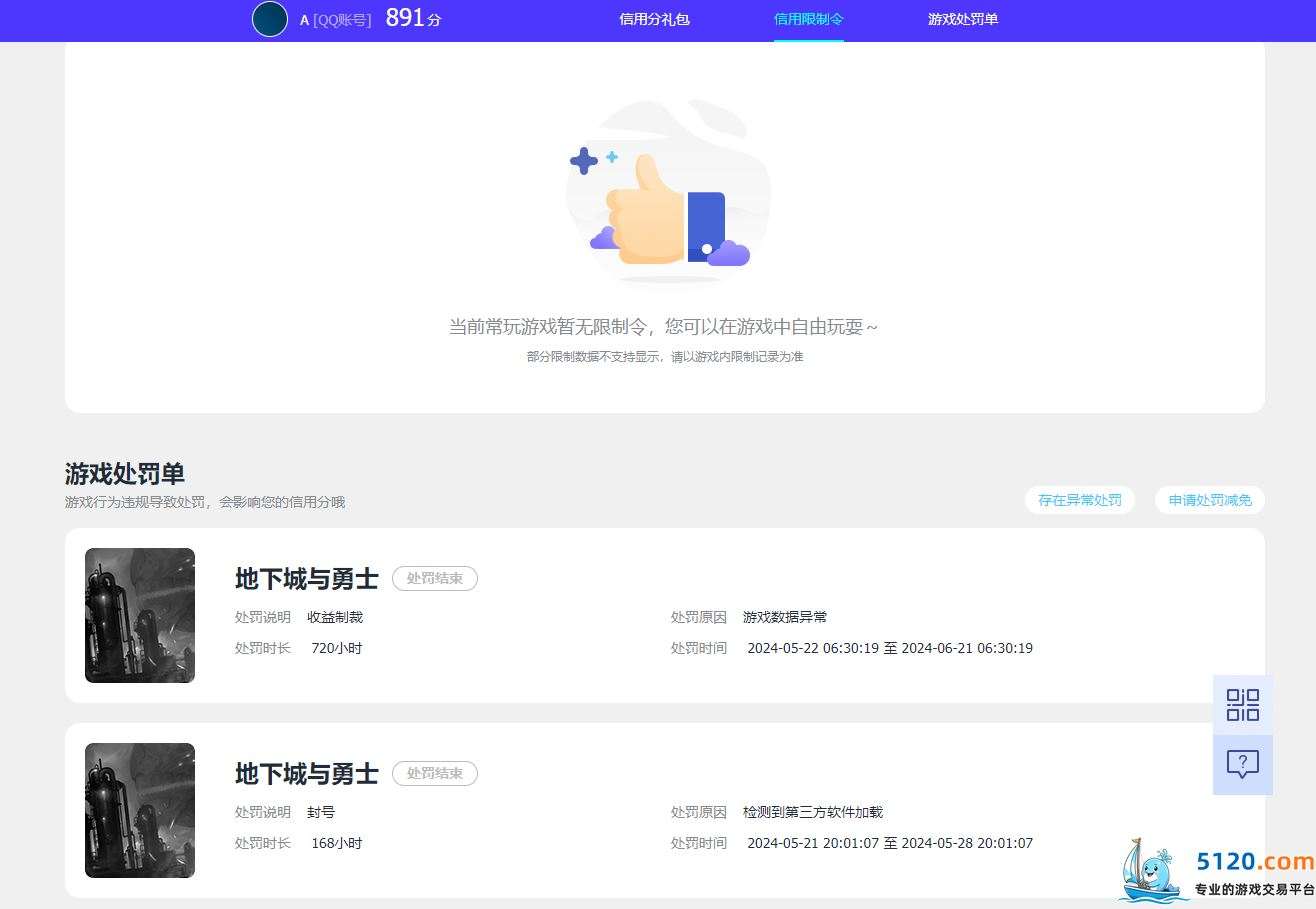Click the user avatar icon

270,19
